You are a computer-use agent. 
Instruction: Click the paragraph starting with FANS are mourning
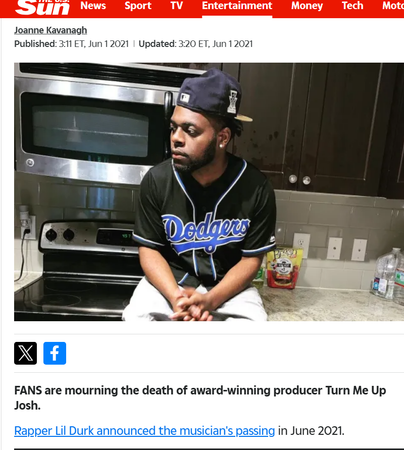click(x=200, y=398)
